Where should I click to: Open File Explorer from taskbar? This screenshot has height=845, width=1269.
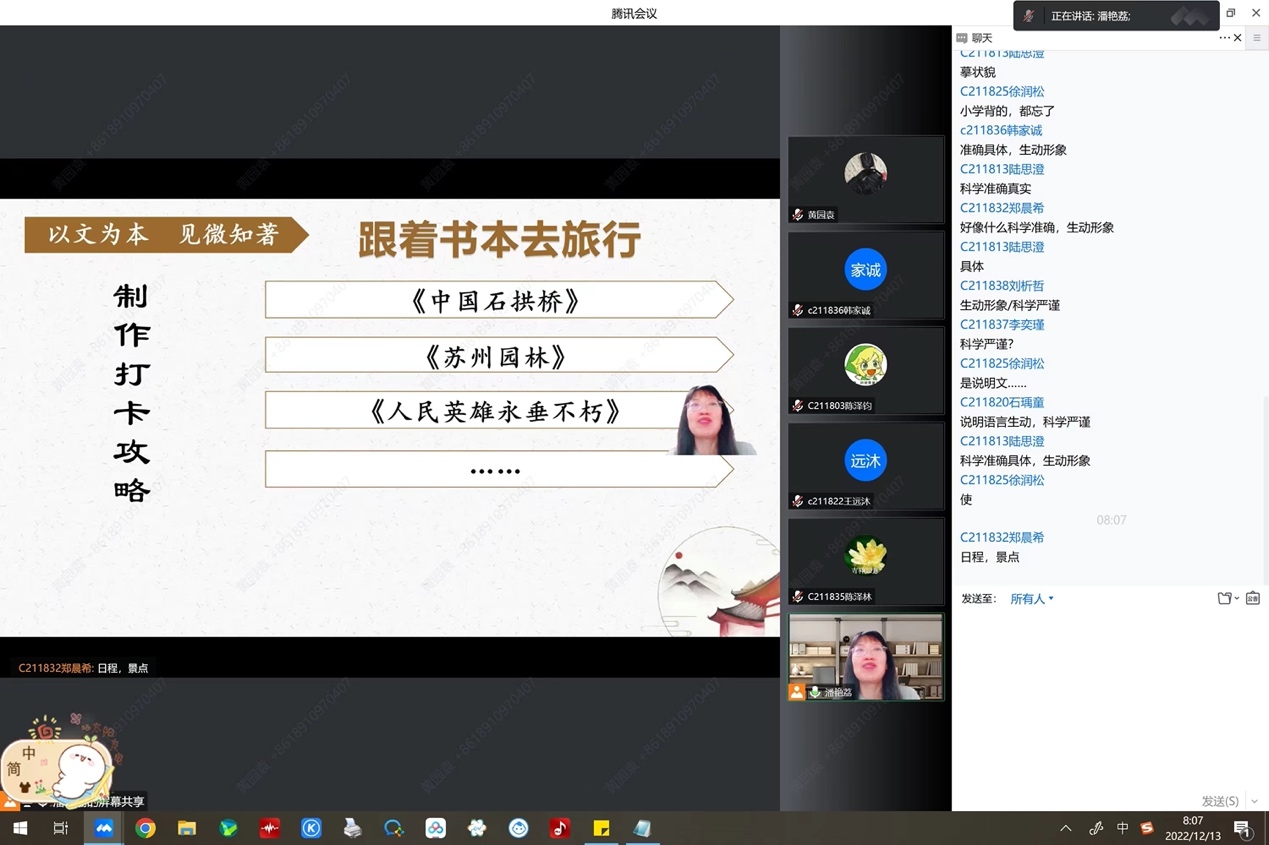[x=187, y=828]
